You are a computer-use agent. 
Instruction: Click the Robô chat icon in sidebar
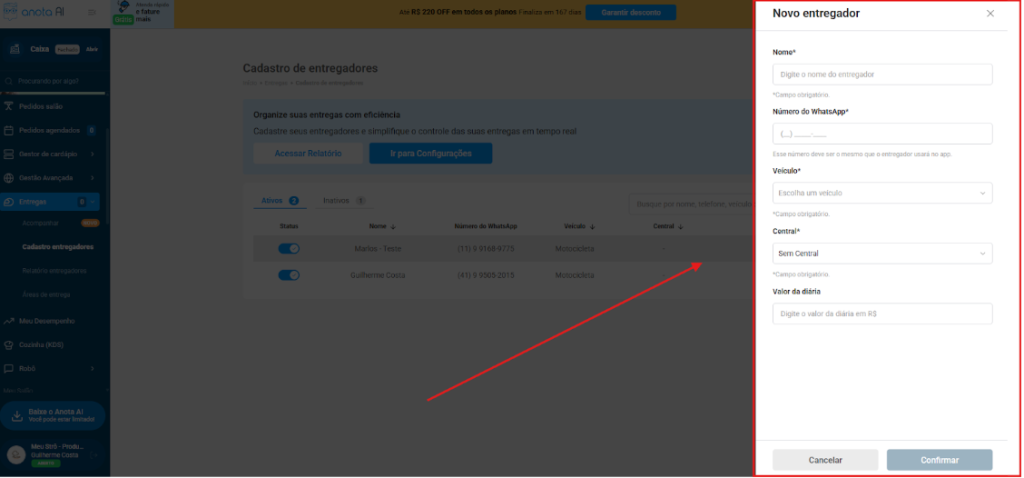9,369
